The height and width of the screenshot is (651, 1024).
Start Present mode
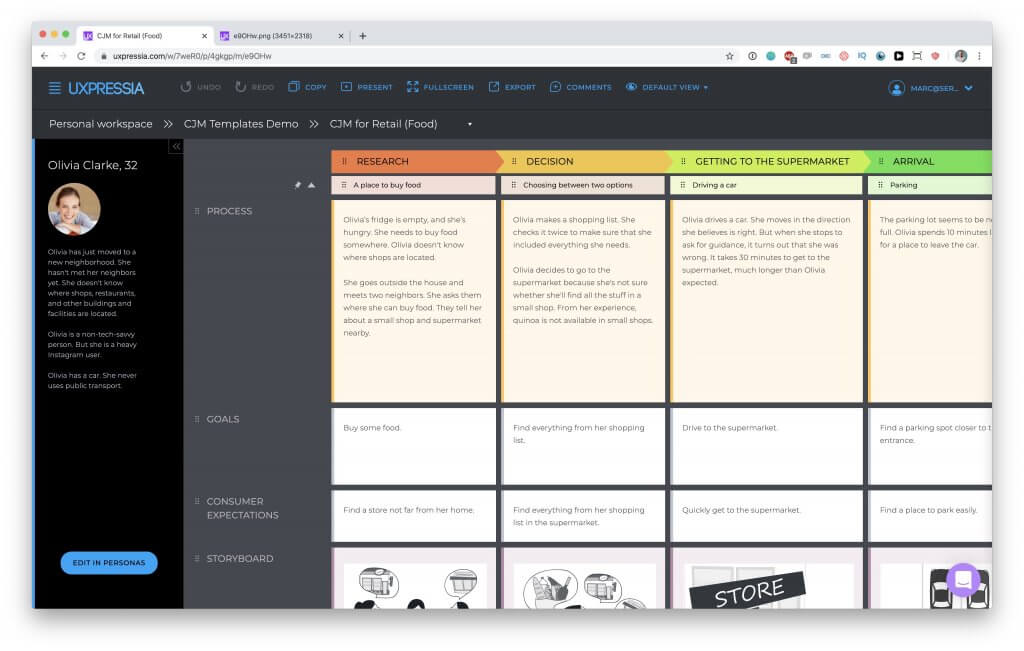(347, 87)
